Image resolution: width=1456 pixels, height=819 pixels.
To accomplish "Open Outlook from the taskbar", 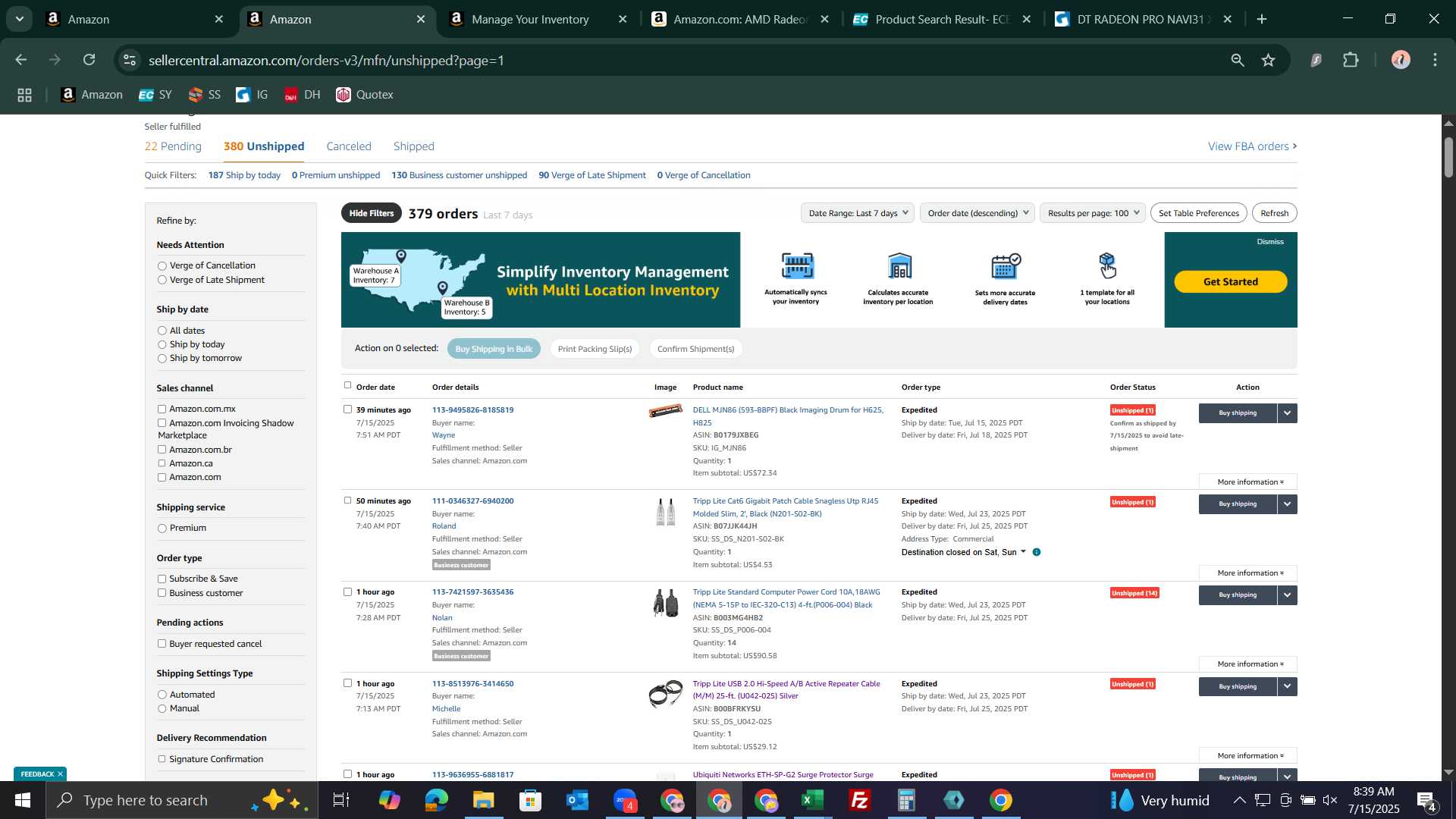I will pos(577,800).
